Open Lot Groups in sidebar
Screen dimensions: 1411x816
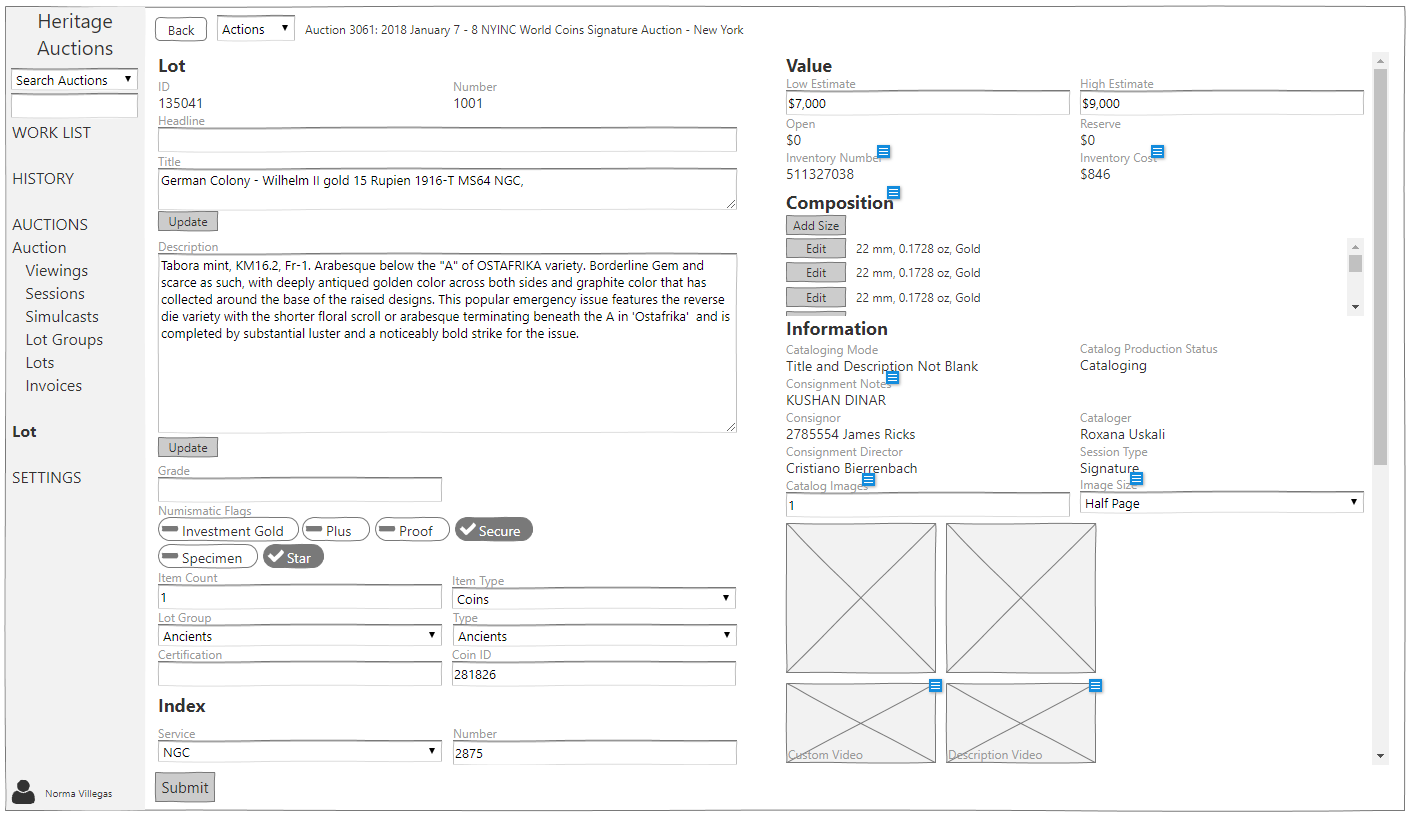click(x=64, y=340)
